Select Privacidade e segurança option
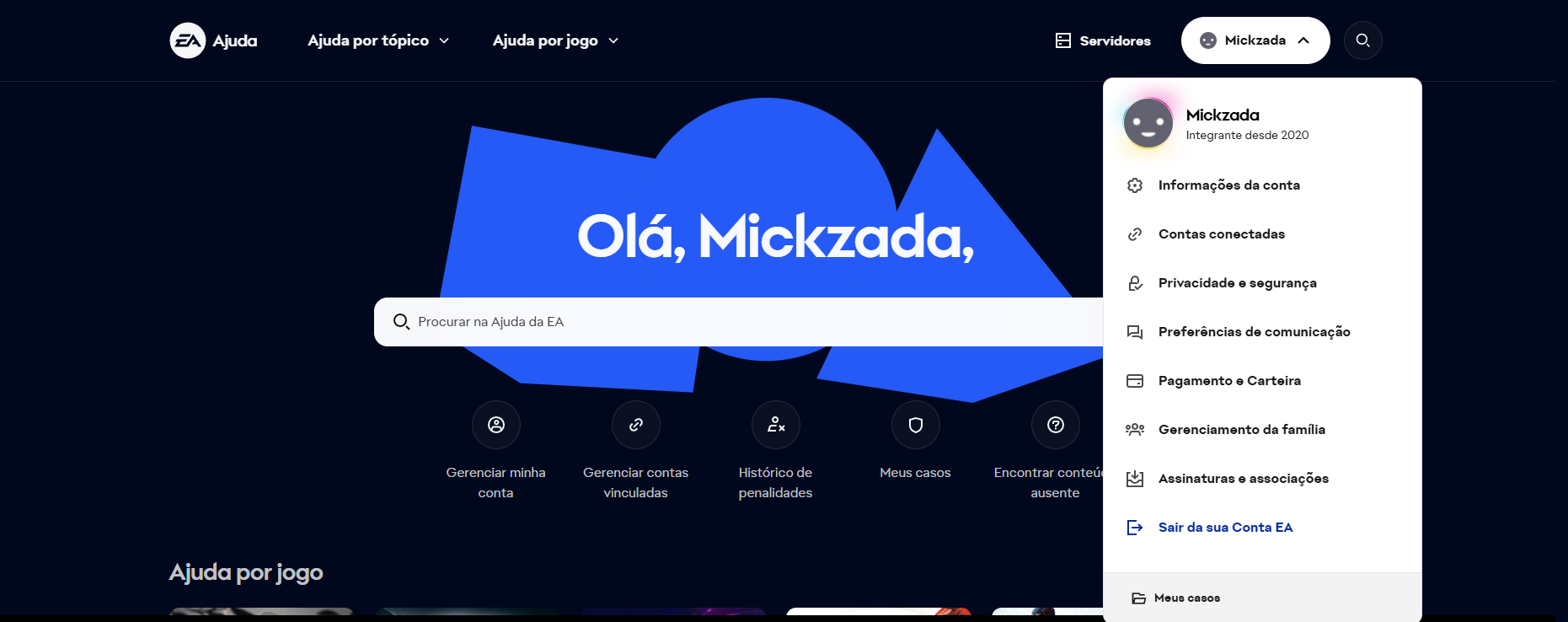 click(x=1237, y=283)
